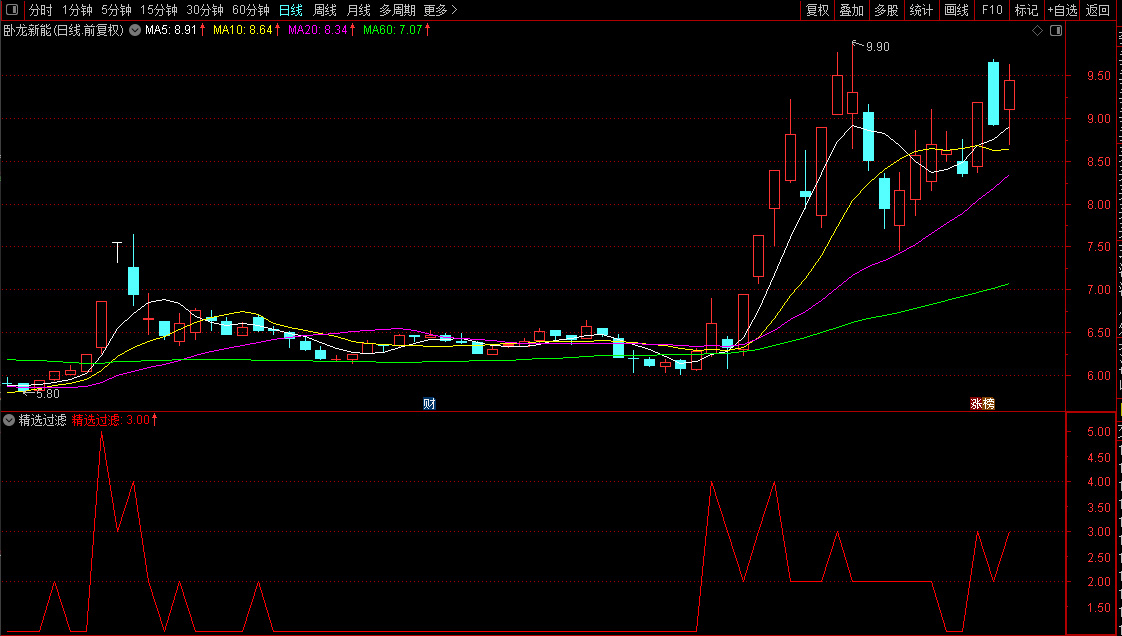Open the 画线 drawing tools
This screenshot has width=1122, height=636.
point(956,10)
